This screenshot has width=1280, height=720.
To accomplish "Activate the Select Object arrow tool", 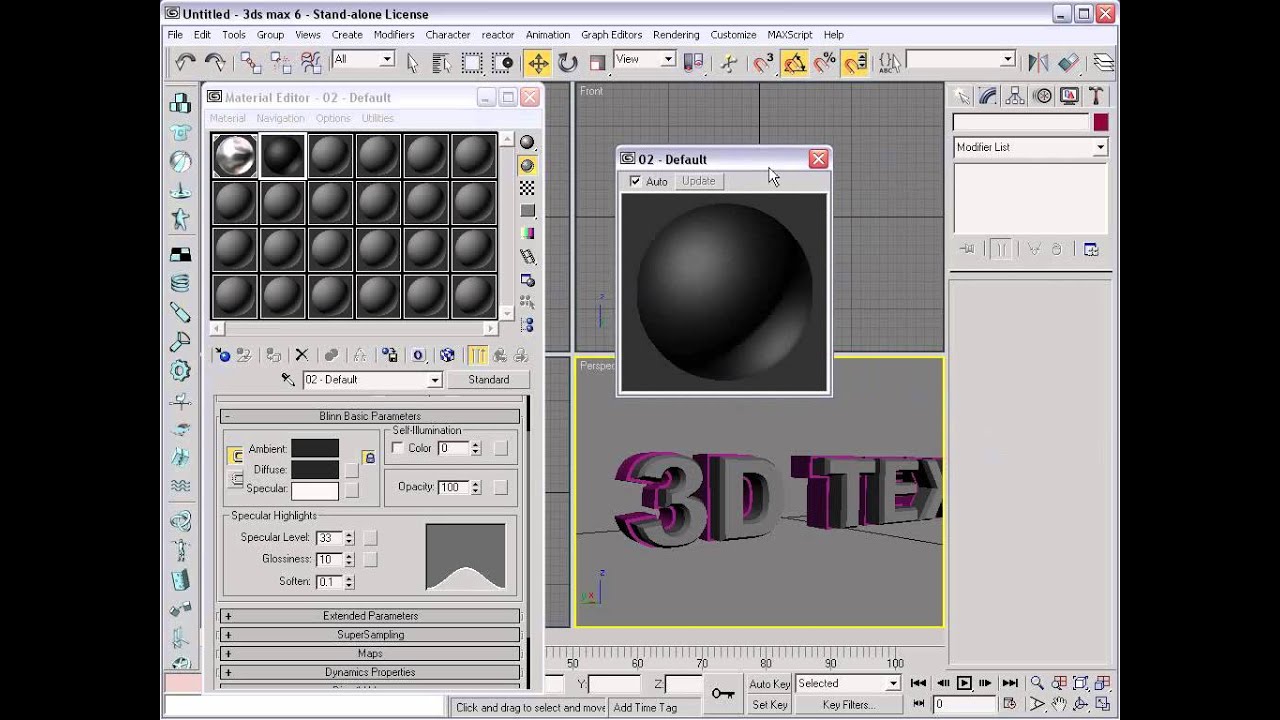I will (x=413, y=63).
